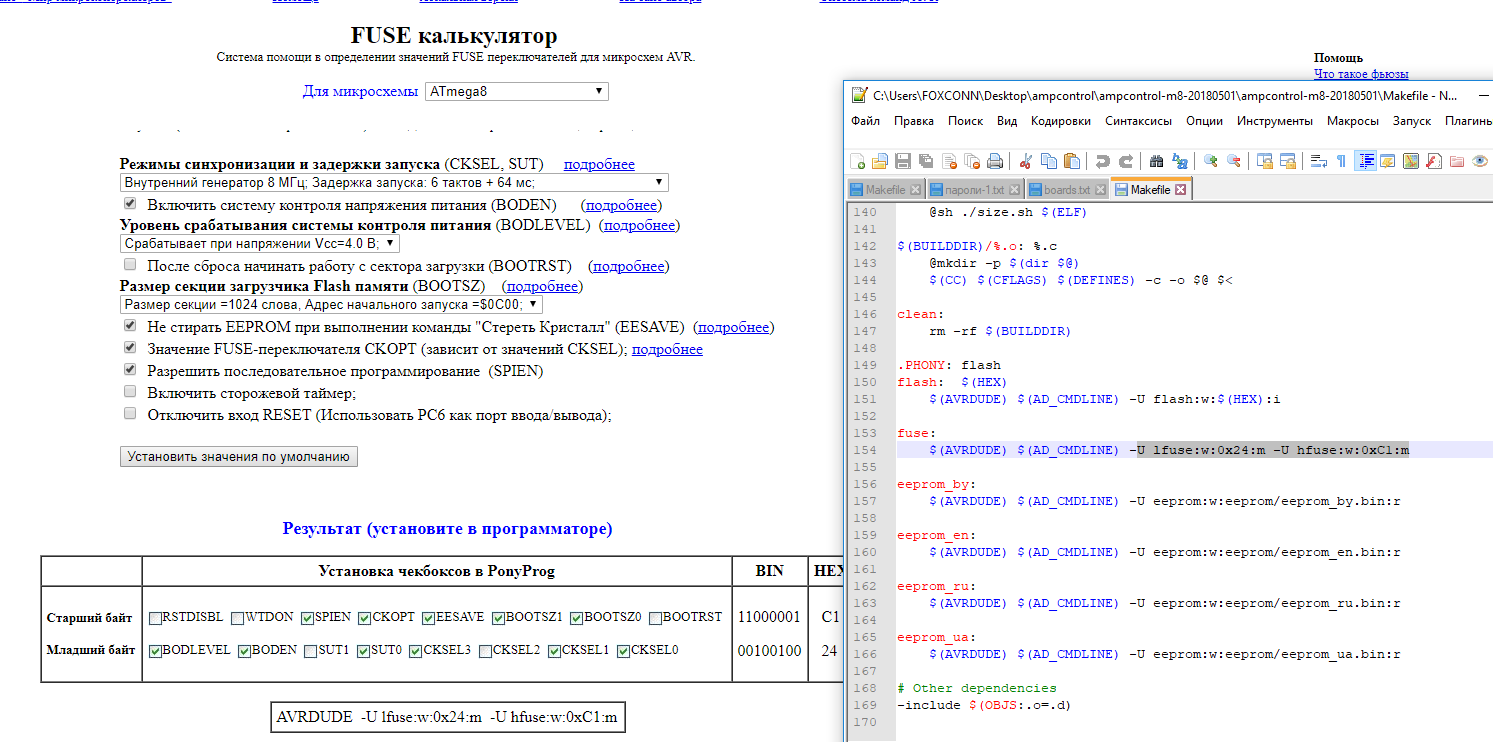Open the Document Map panel icon

(x=1411, y=161)
